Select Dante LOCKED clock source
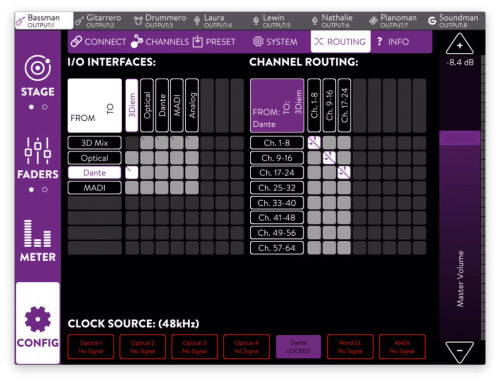 (x=298, y=347)
